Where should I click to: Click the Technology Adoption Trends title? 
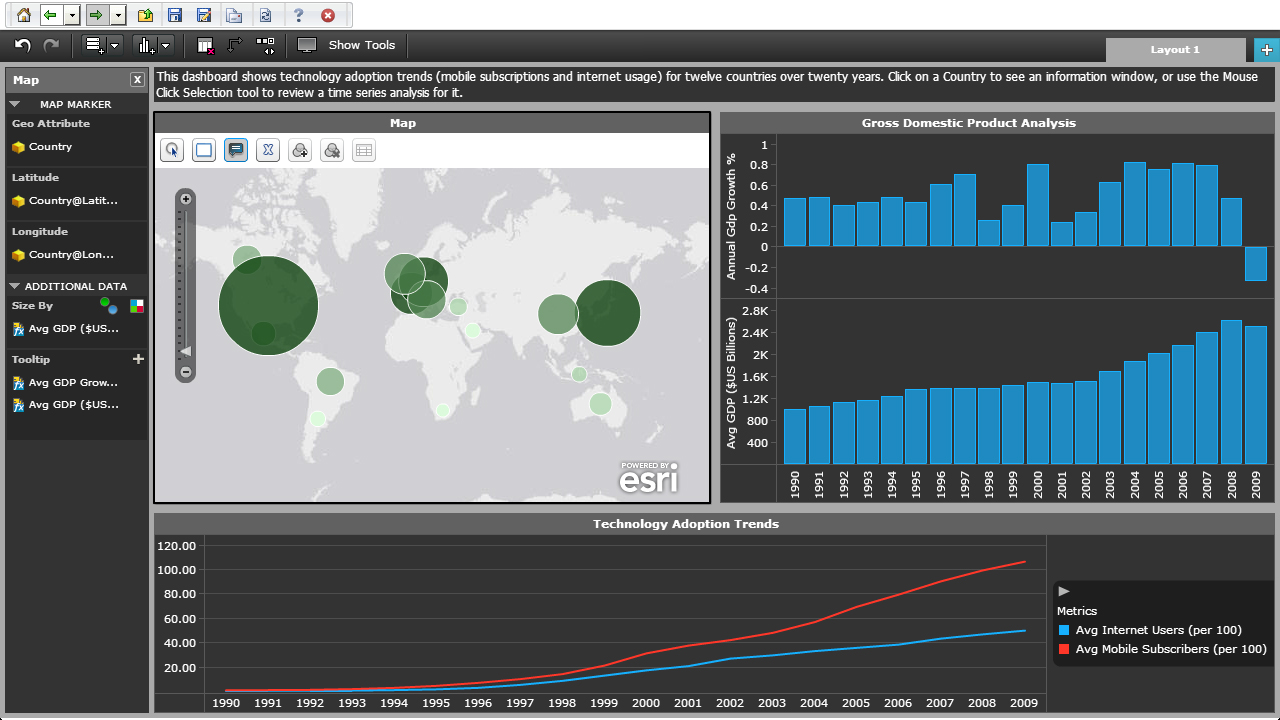click(x=686, y=524)
